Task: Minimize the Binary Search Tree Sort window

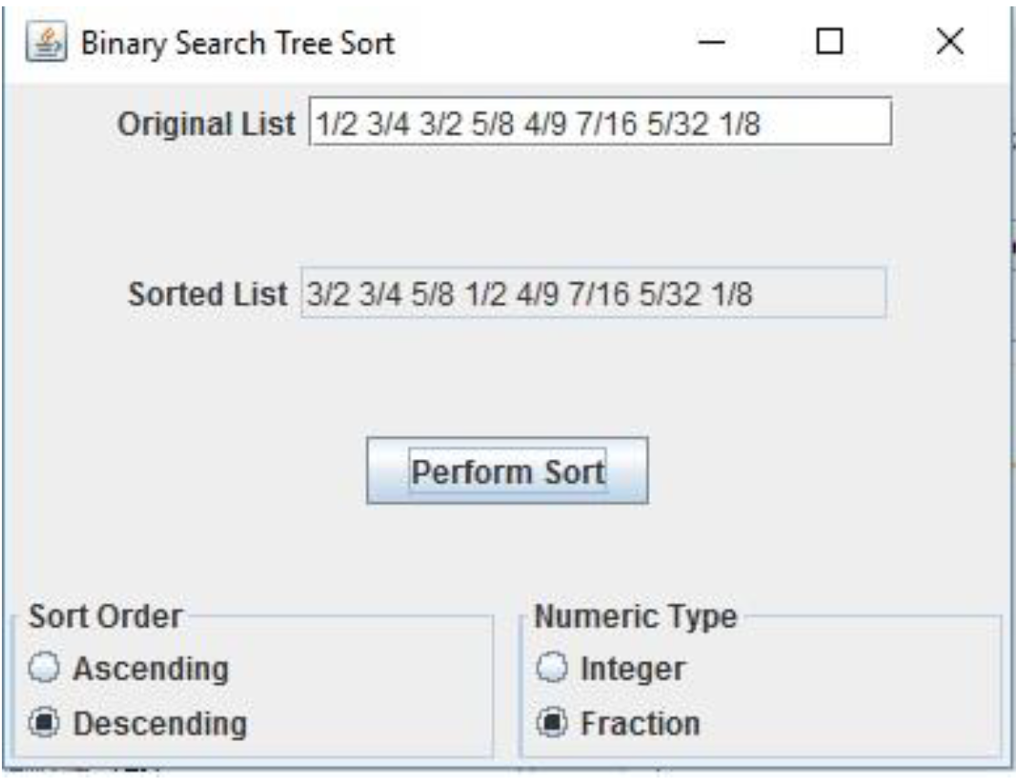Action: coord(711,42)
